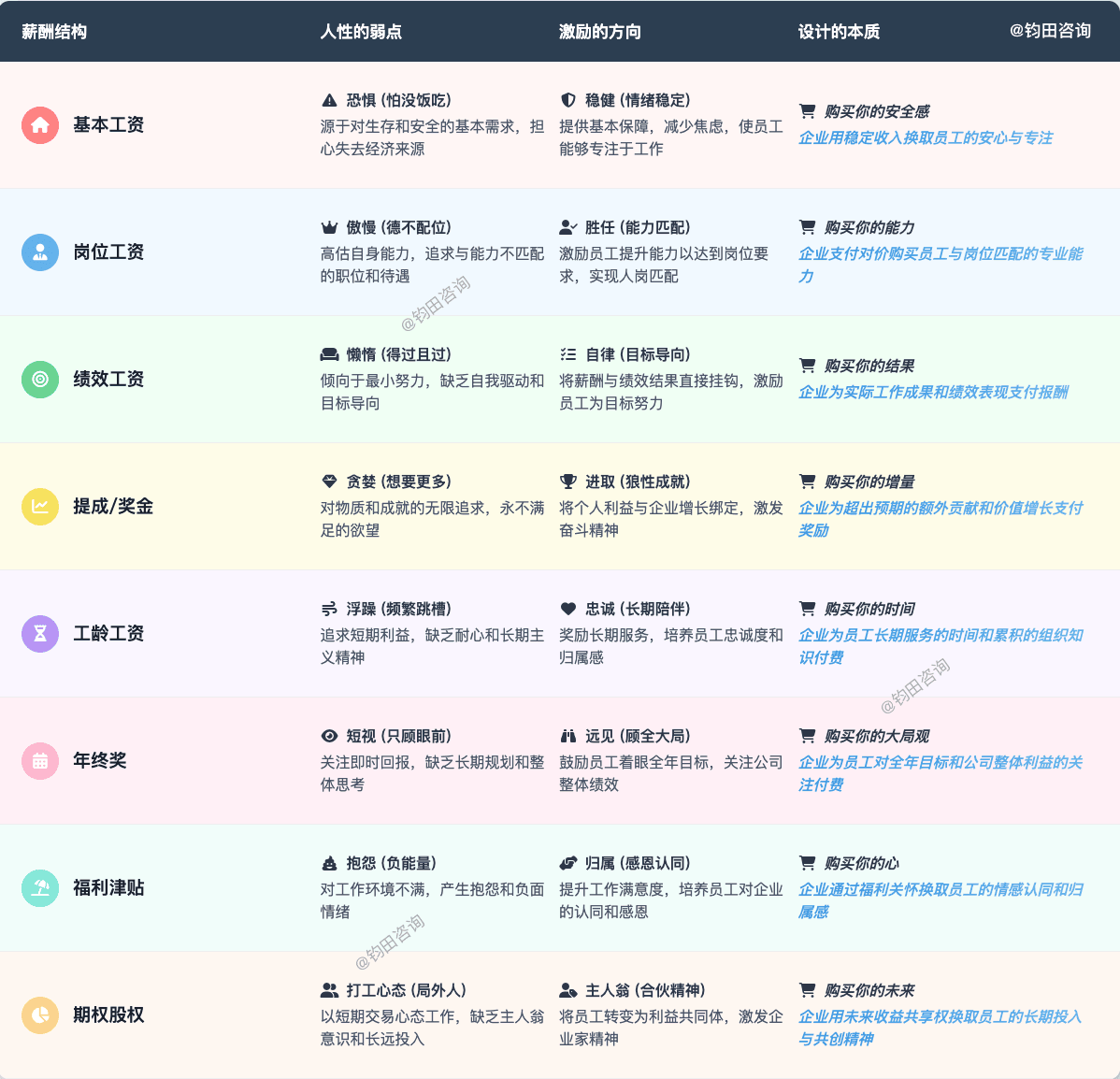Select the 薪酬结构 column header
Viewport: 1120px width, 1079px height.
coord(54,32)
